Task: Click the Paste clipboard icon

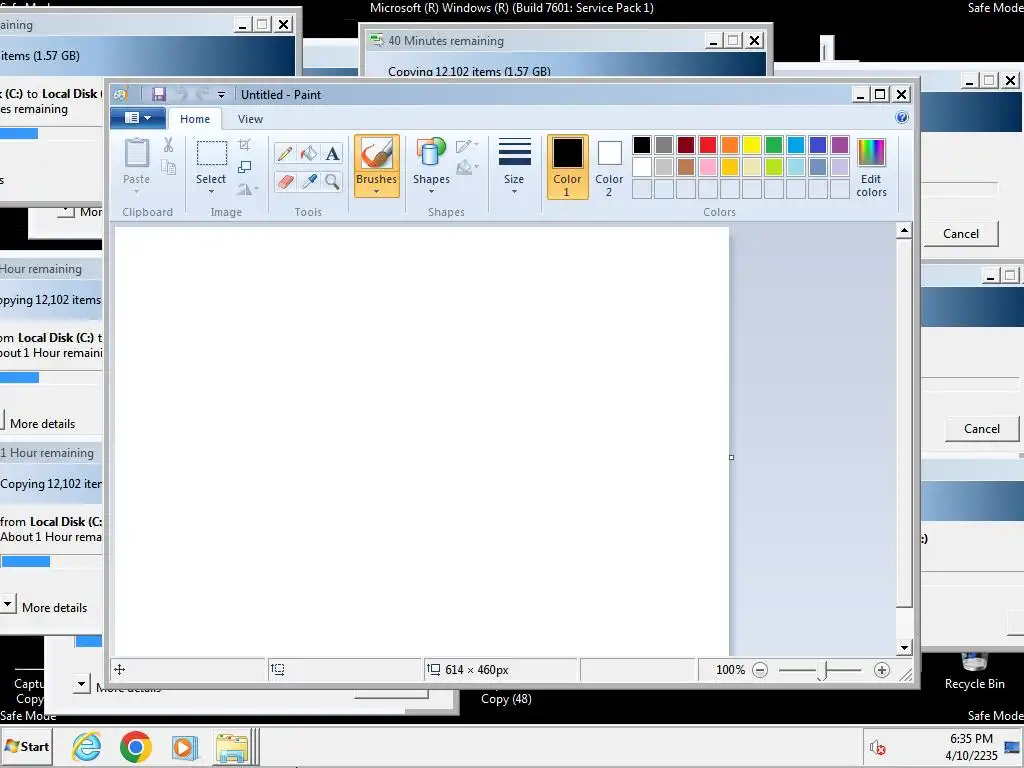Action: click(136, 153)
